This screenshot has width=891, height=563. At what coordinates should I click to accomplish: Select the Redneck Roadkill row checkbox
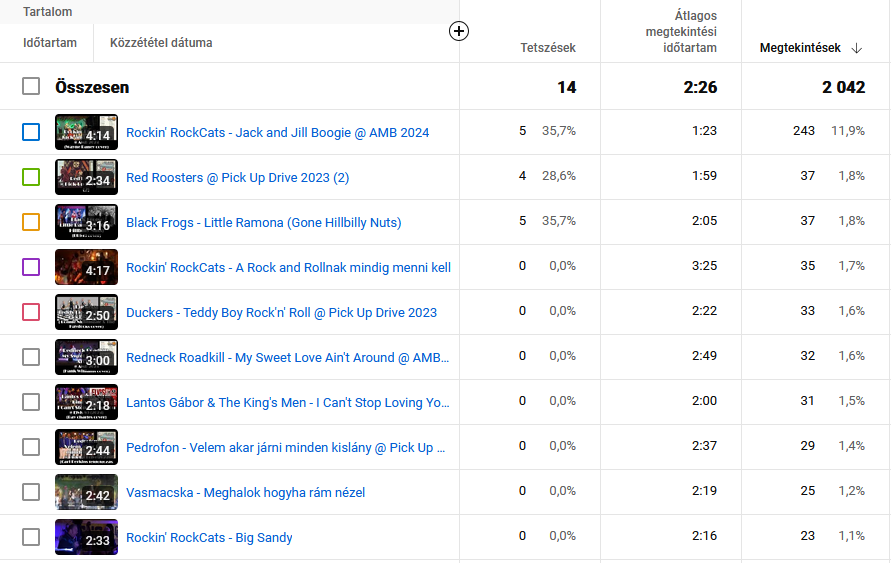click(31, 357)
